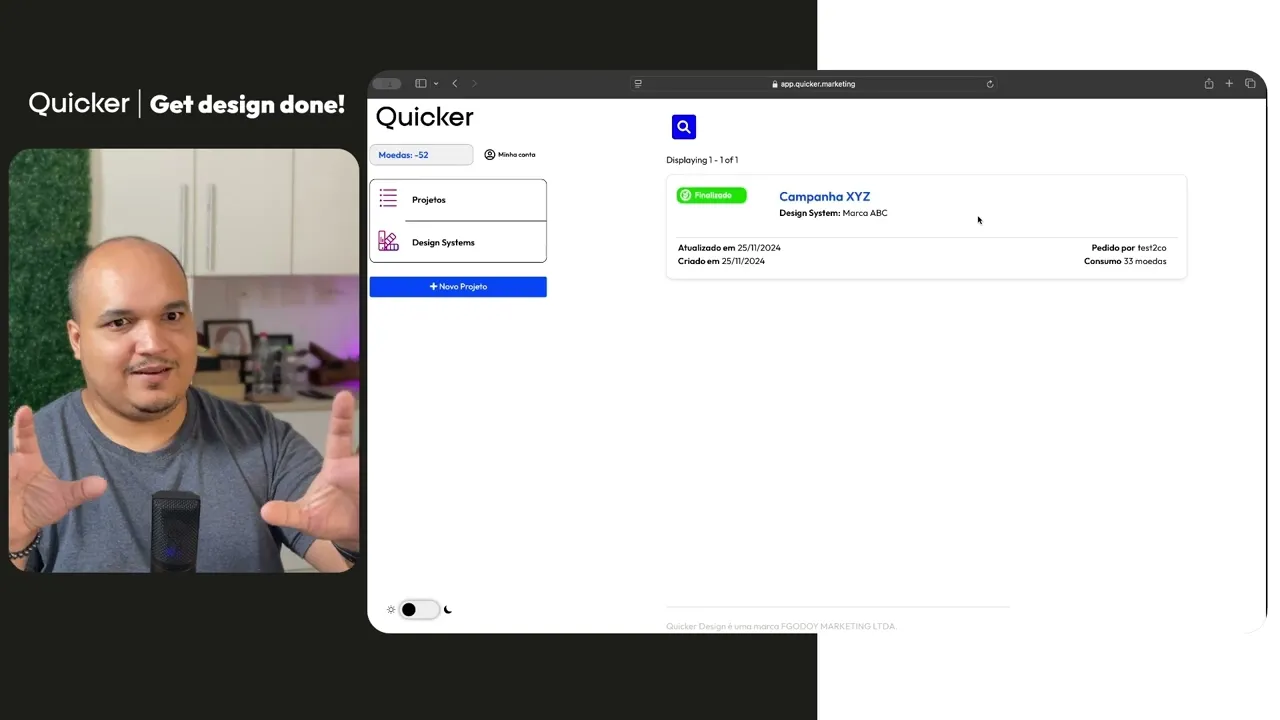Reload the page with refresh icon

click(x=990, y=84)
